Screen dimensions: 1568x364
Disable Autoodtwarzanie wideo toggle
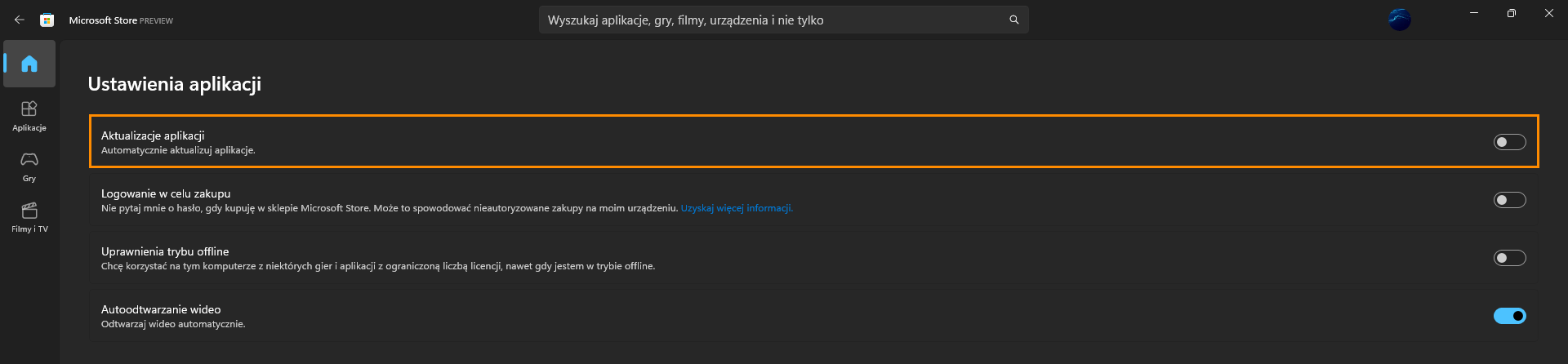click(1510, 316)
